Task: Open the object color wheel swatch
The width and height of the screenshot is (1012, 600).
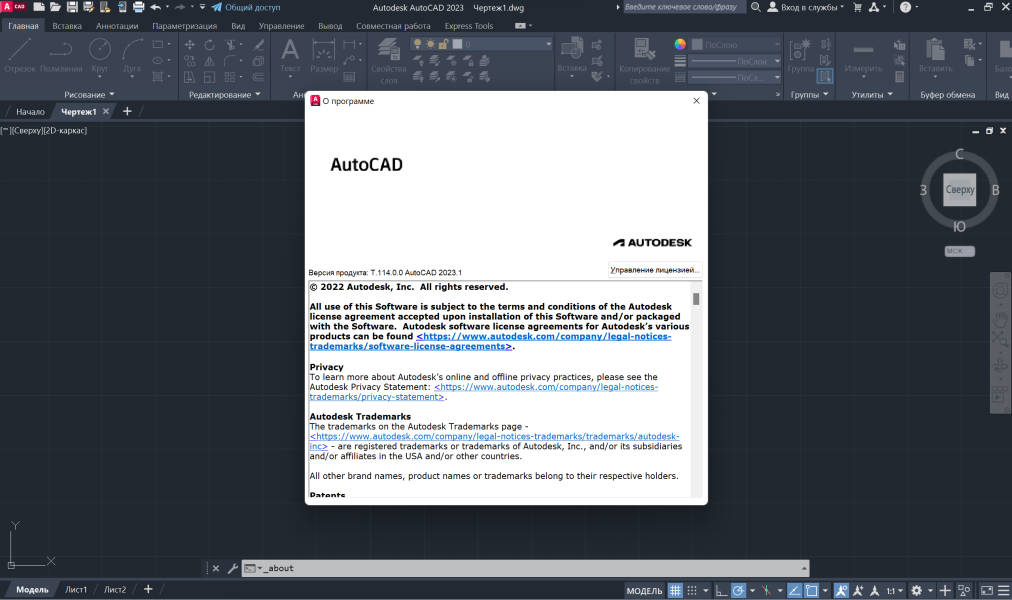Action: click(x=680, y=45)
